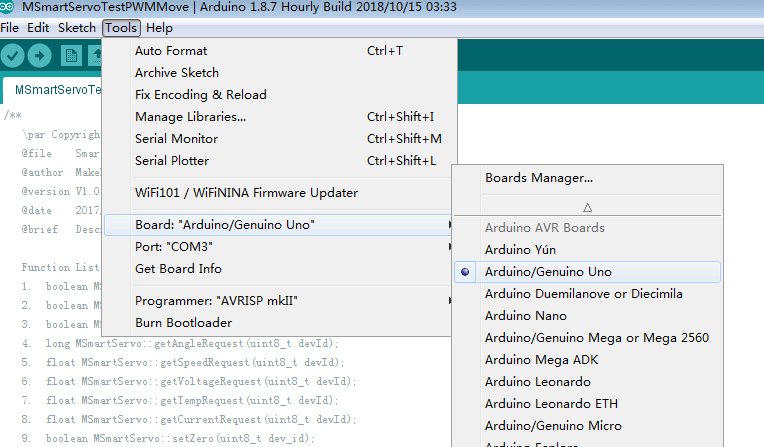The image size is (764, 447).
Task: Open Manage Libraries...
Action: (278, 117)
